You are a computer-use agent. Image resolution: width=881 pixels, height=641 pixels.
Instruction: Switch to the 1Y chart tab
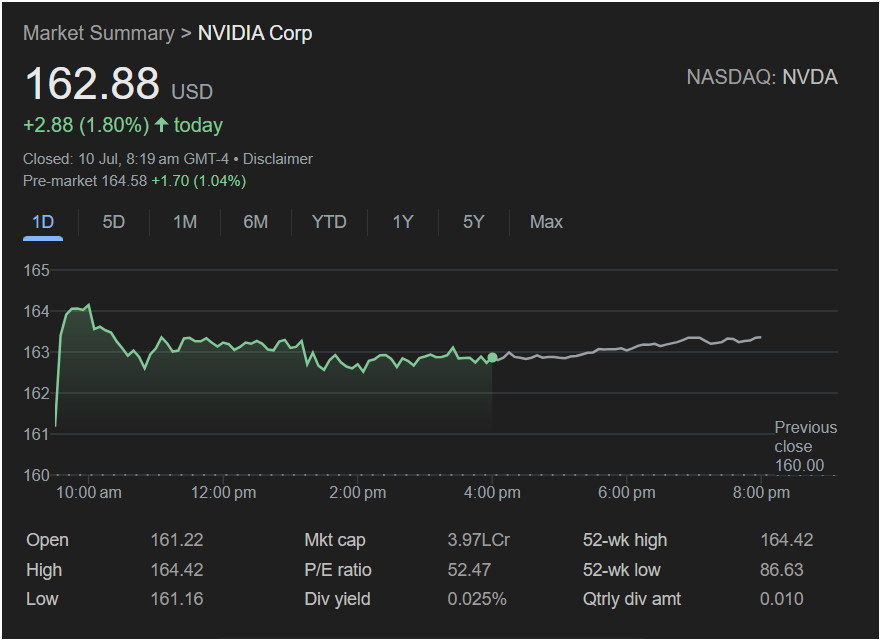403,222
